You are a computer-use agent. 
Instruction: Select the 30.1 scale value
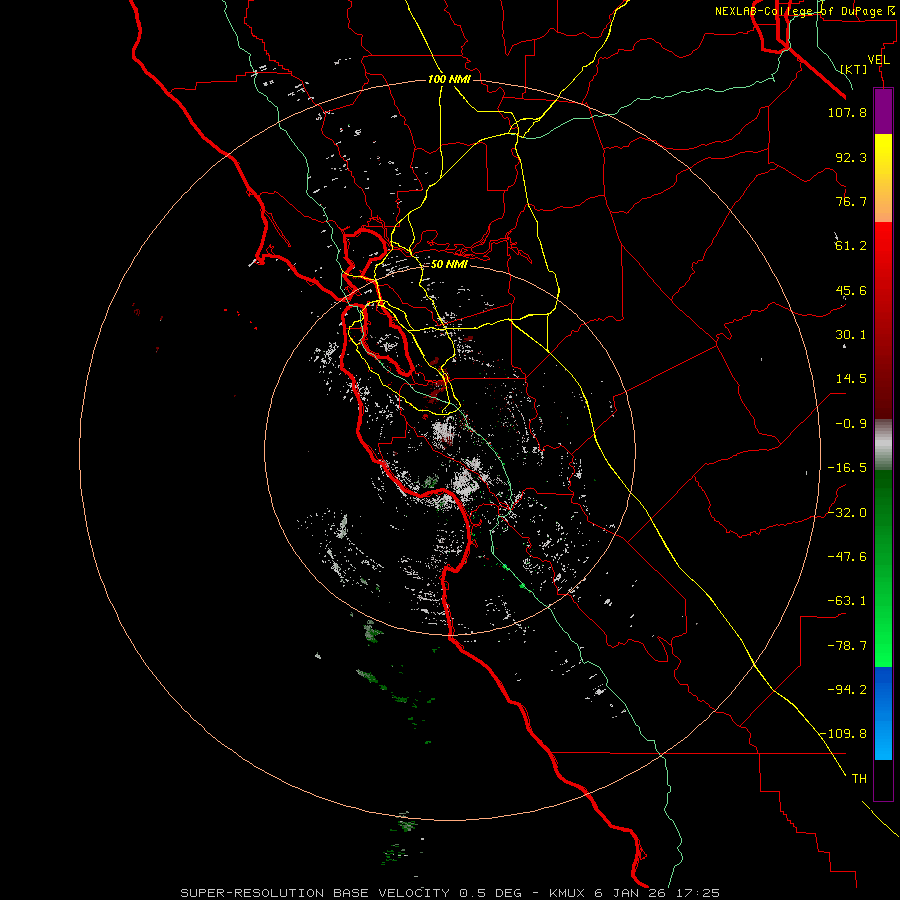[x=851, y=335]
